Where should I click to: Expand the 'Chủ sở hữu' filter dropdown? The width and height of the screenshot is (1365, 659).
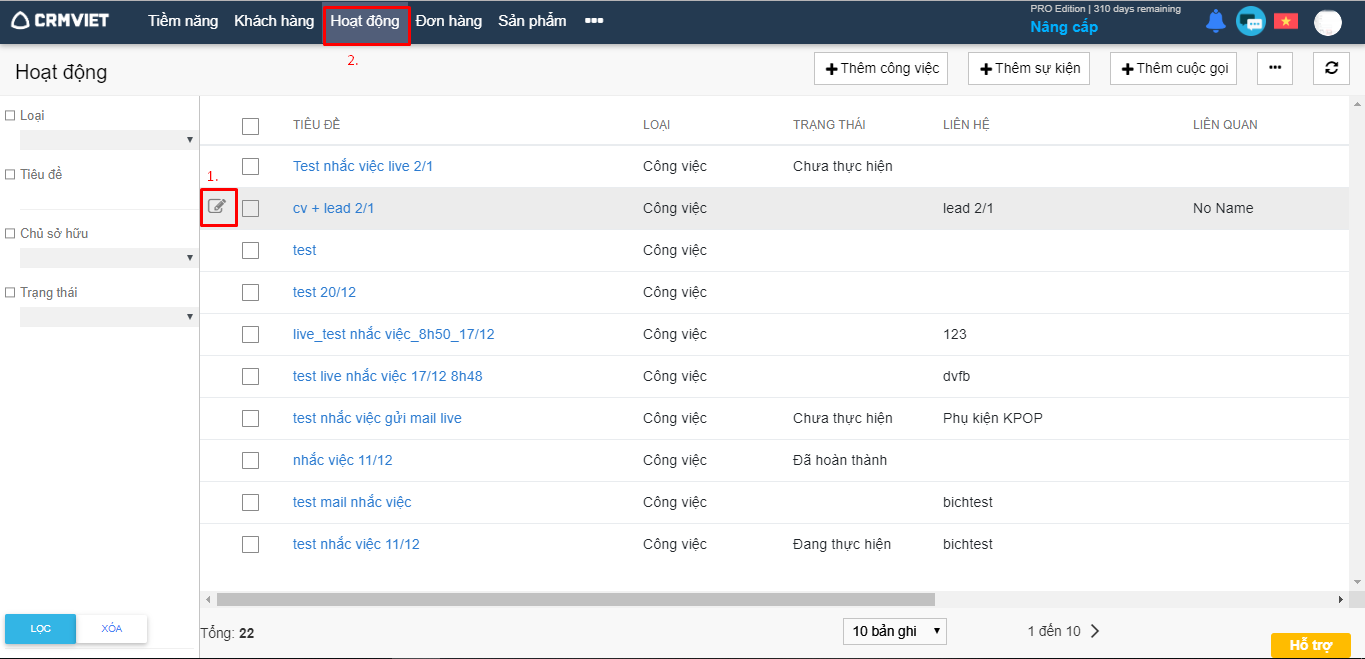[108, 257]
